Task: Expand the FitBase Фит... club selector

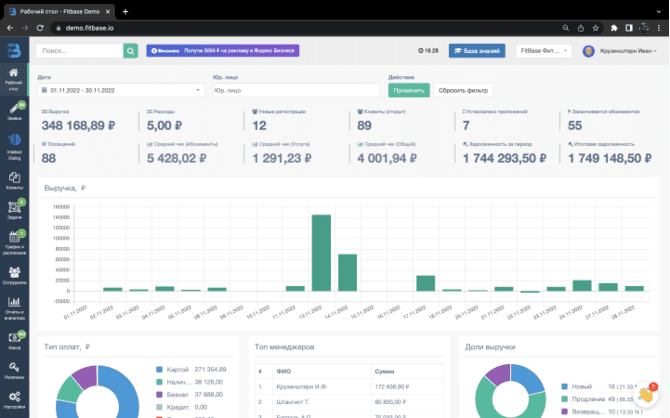Action: pyautogui.click(x=544, y=50)
